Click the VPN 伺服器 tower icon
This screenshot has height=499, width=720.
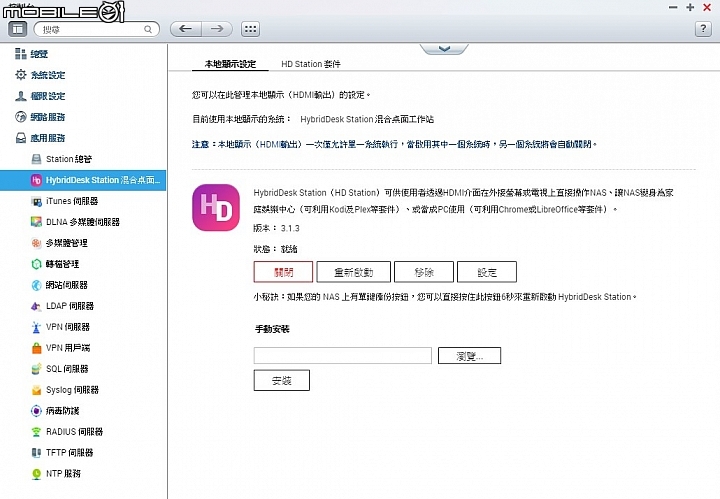36,327
